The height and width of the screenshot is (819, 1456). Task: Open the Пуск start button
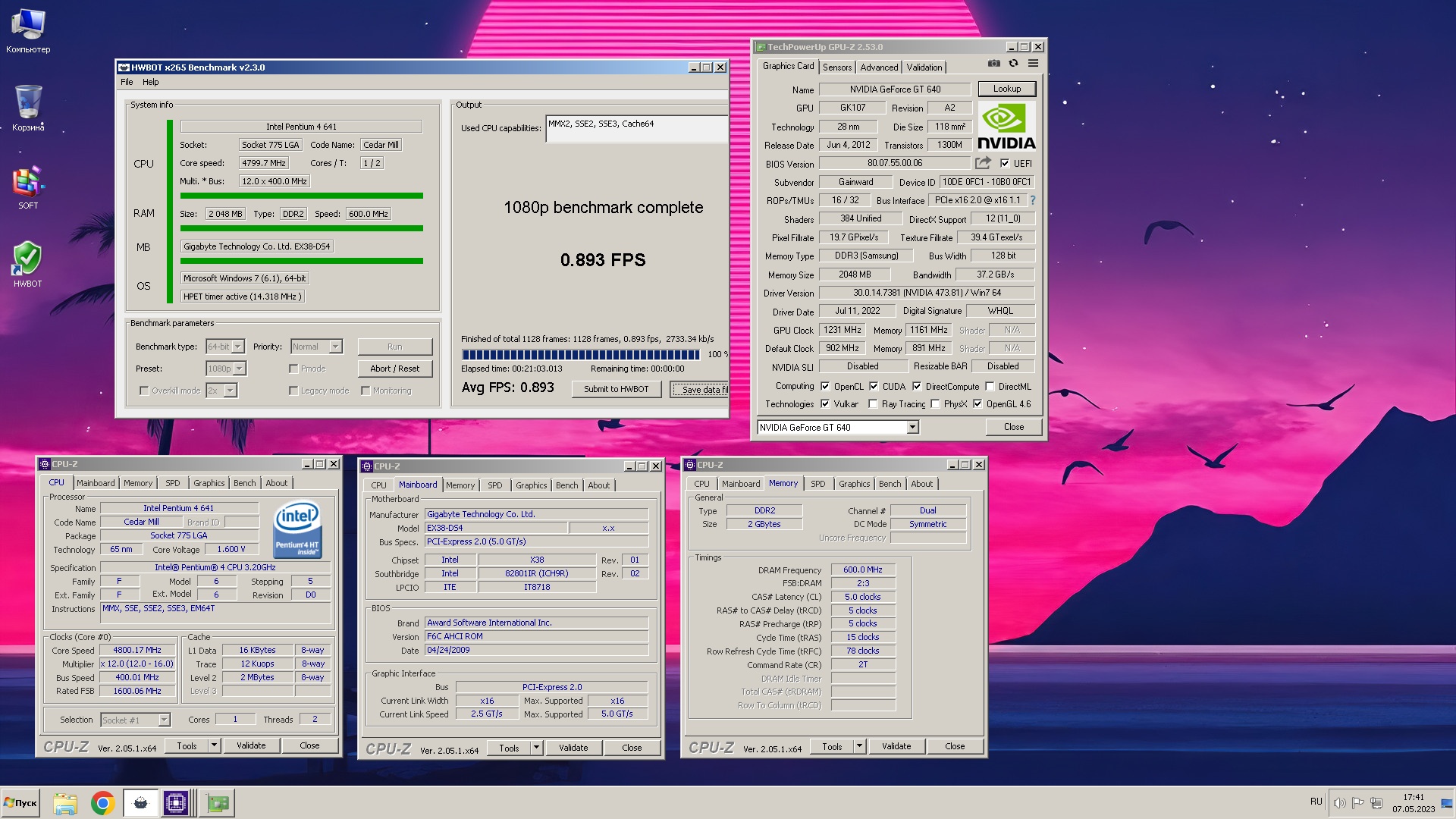point(20,803)
